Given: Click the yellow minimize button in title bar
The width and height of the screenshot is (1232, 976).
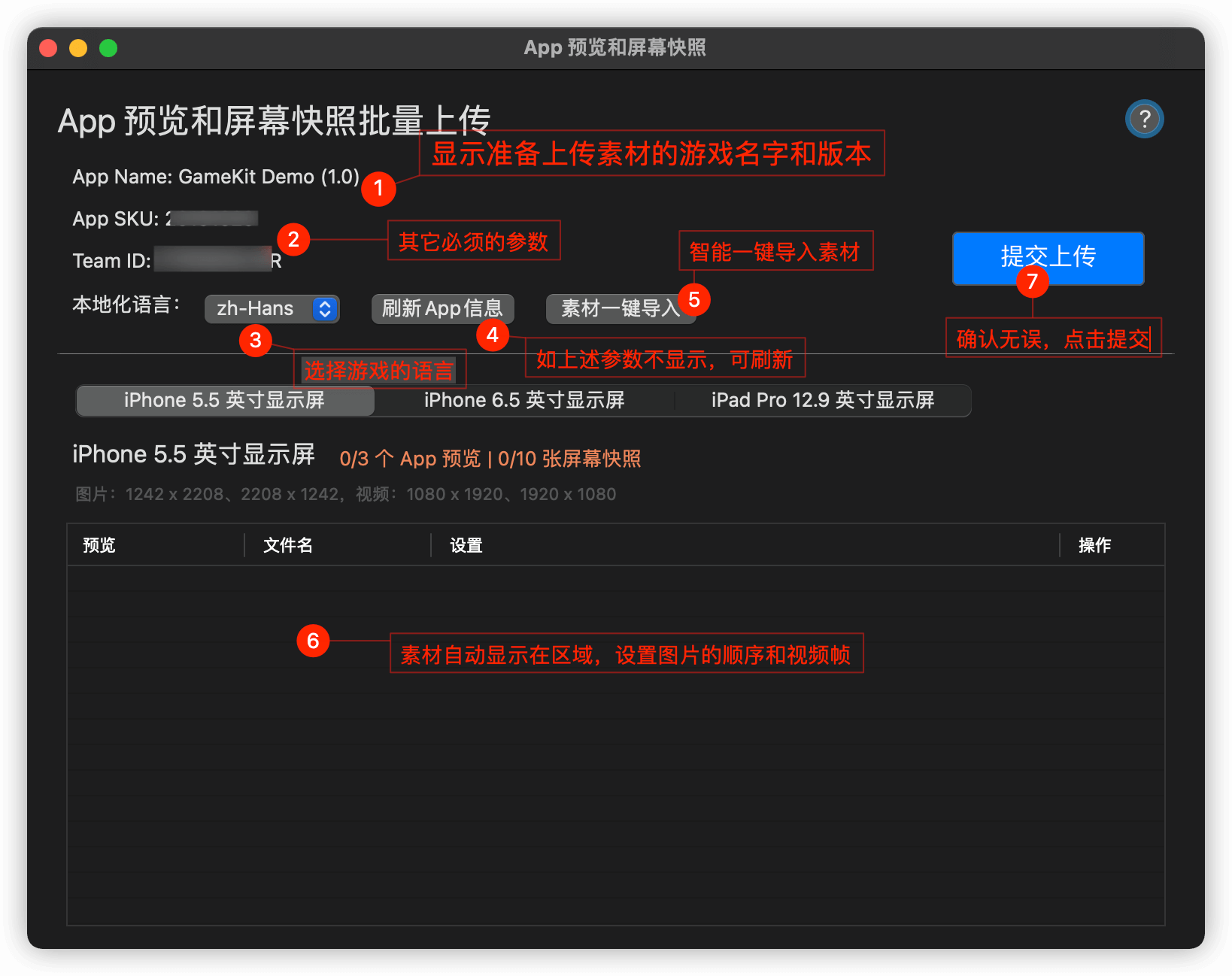Looking at the screenshot, I should point(77,47).
